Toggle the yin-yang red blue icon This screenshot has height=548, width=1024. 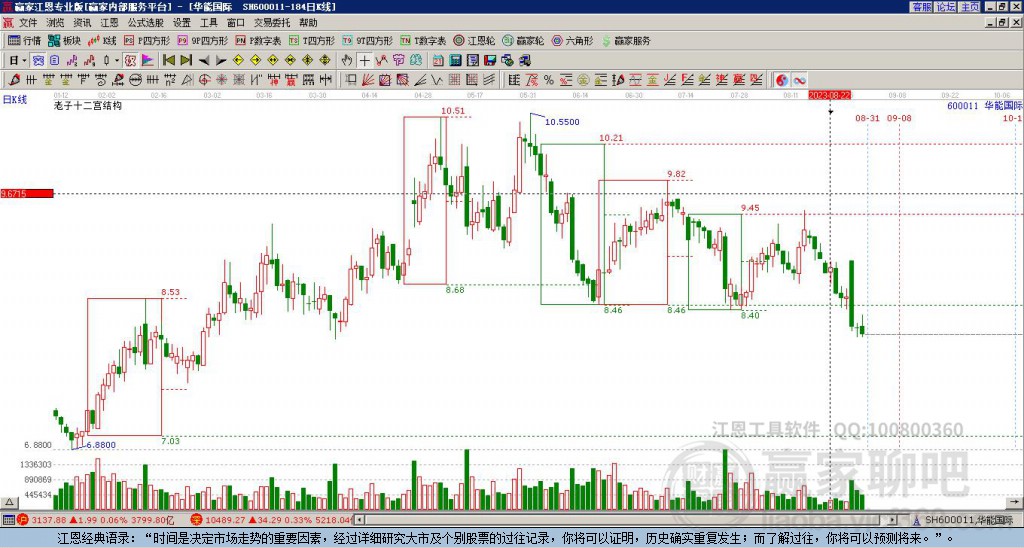pyautogui.click(x=781, y=80)
